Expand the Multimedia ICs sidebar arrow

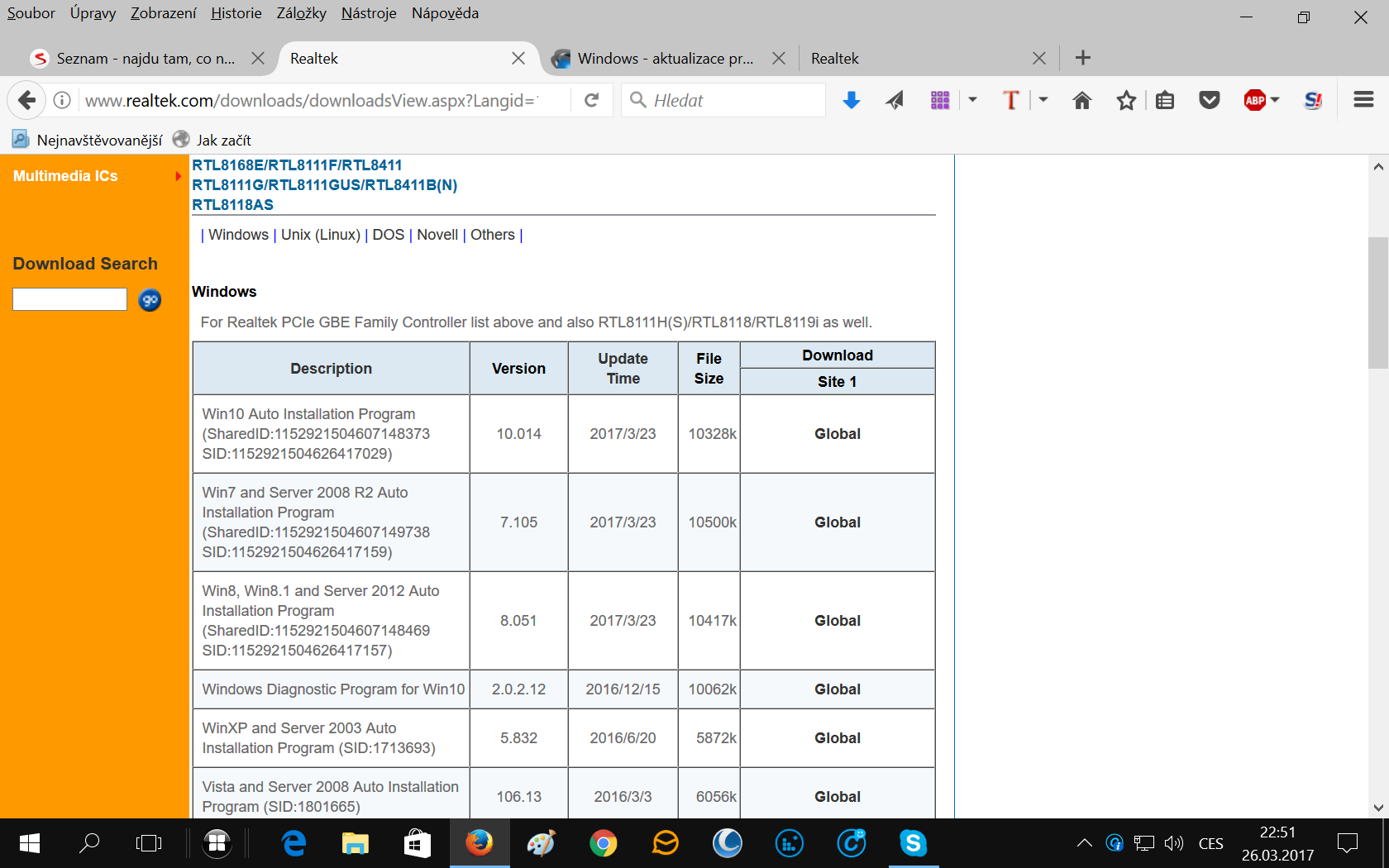point(178,176)
